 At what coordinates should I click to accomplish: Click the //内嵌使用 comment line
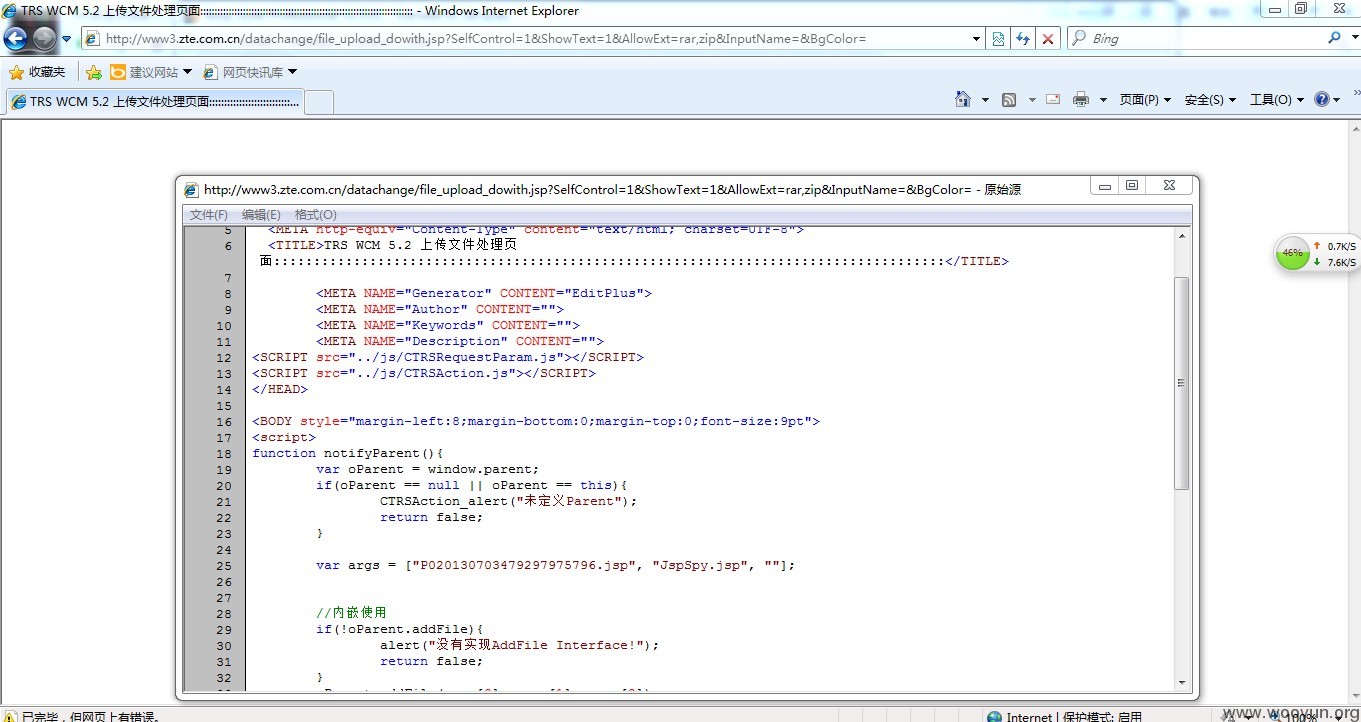pos(351,613)
